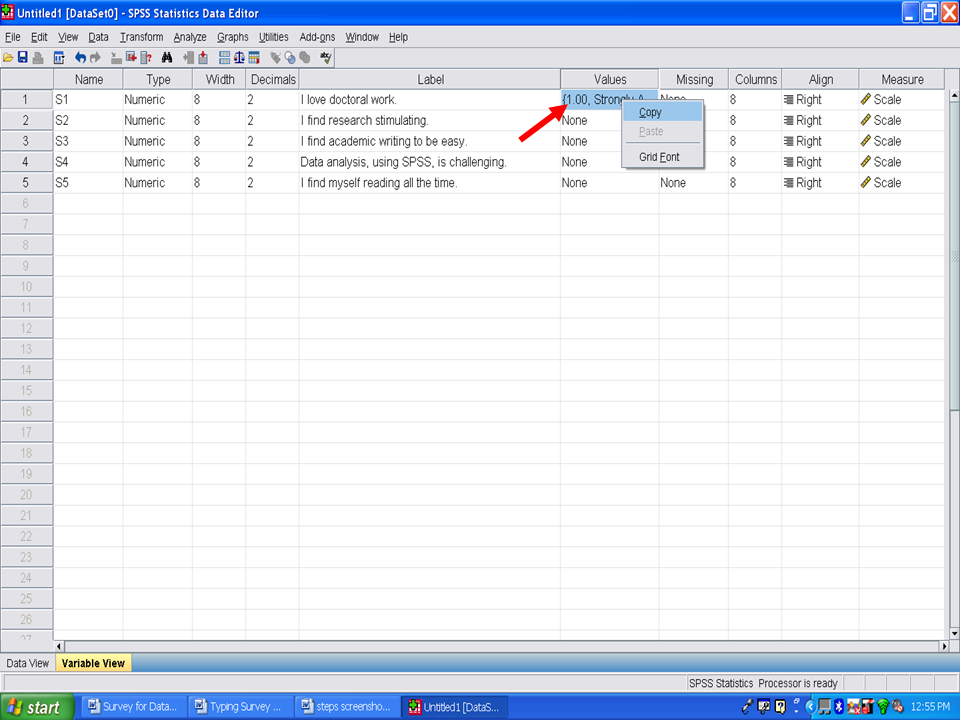Switch to the Data View tab

click(x=27, y=663)
